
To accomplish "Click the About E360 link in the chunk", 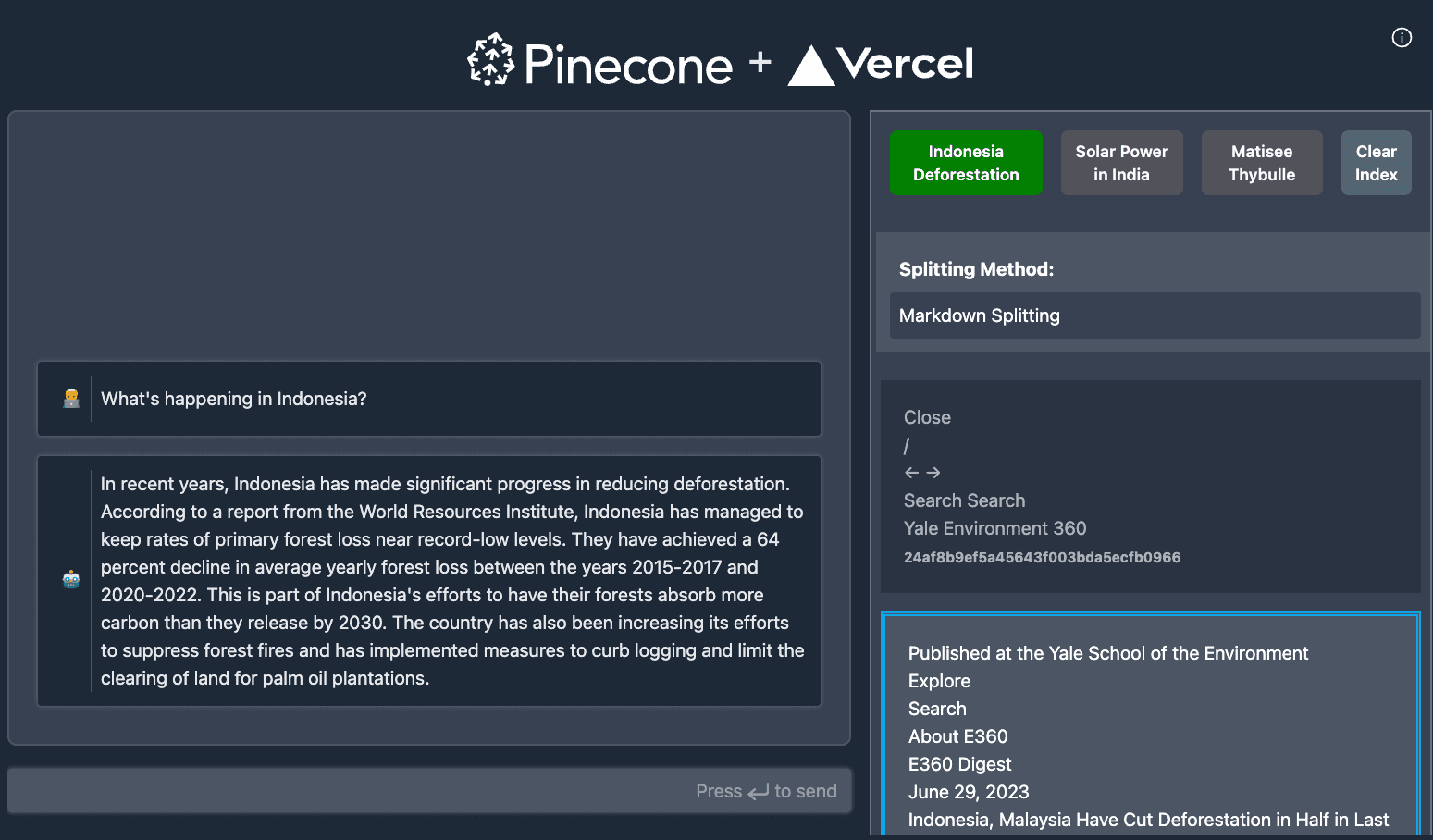I will pos(957,736).
